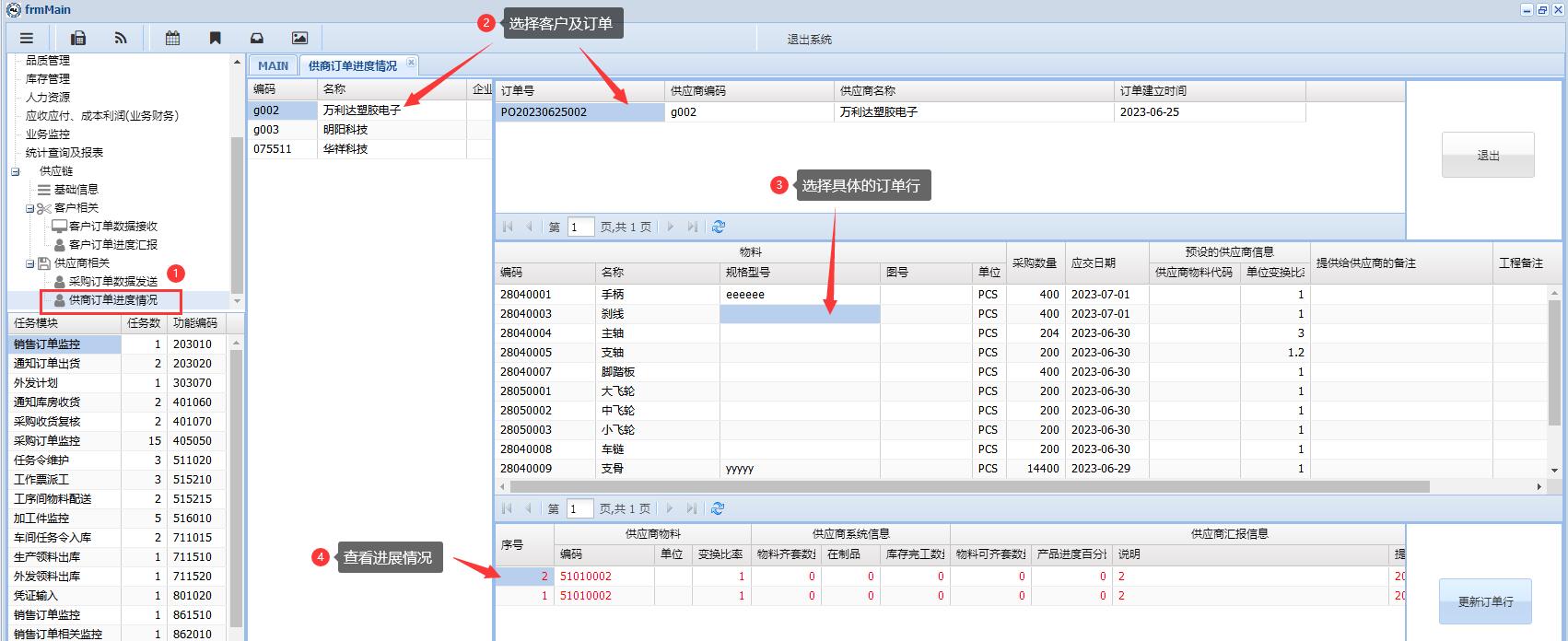
Task: Click page number field in upper pager
Action: (x=580, y=227)
